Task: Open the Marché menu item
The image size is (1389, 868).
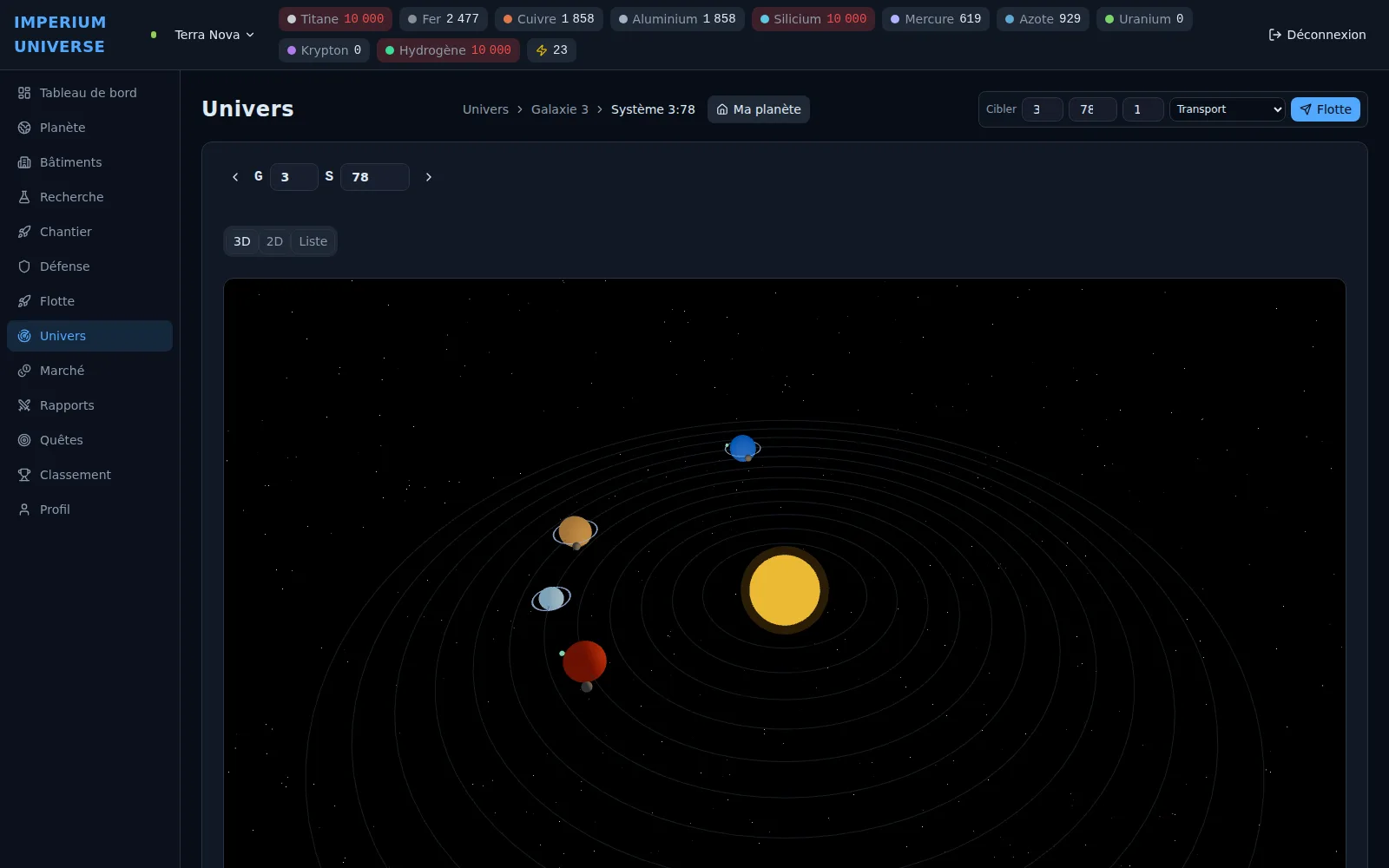Action: click(x=89, y=371)
